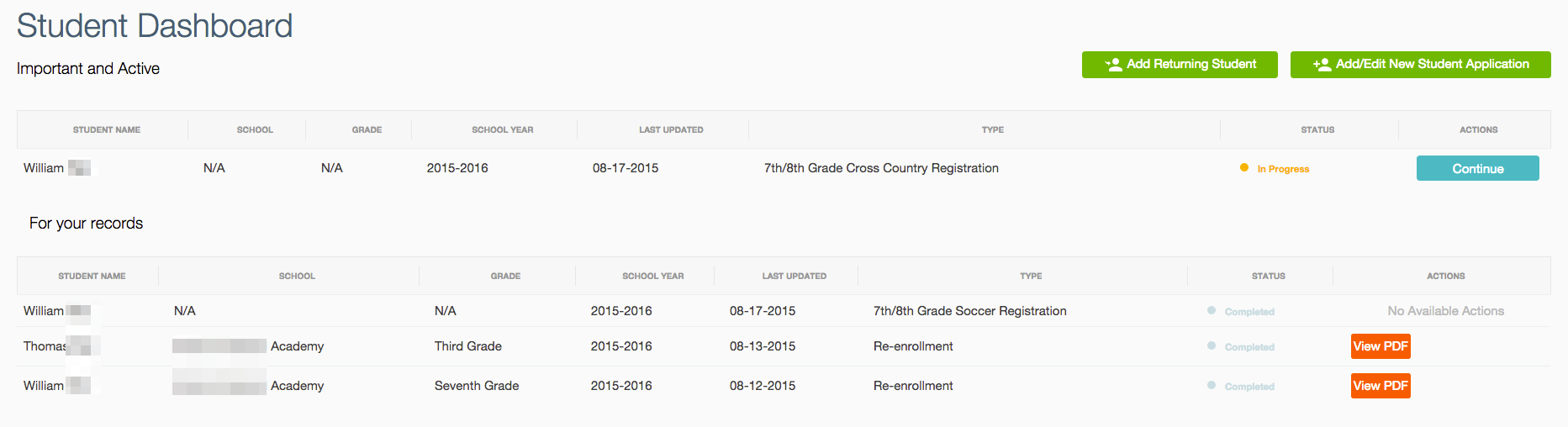Click the Completed status dot for Seventh Grade row
1568x427 pixels.
coord(1212,385)
